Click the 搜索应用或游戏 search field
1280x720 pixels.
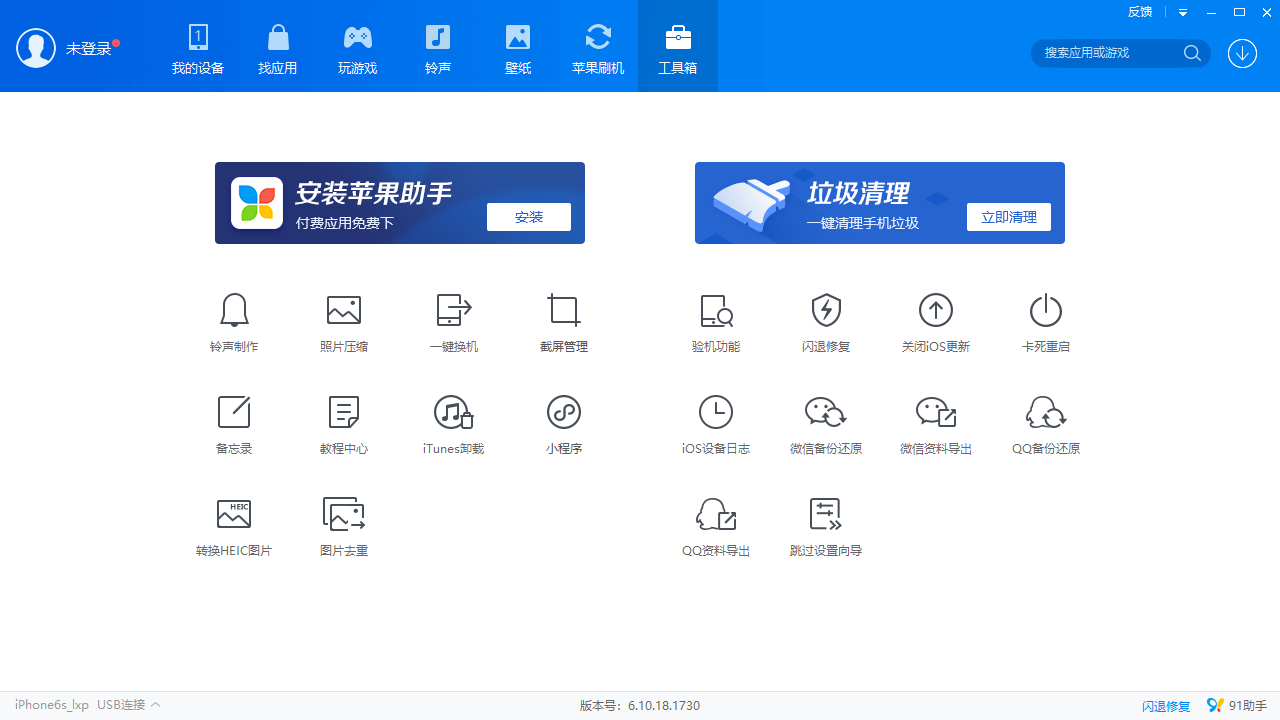coord(1110,53)
